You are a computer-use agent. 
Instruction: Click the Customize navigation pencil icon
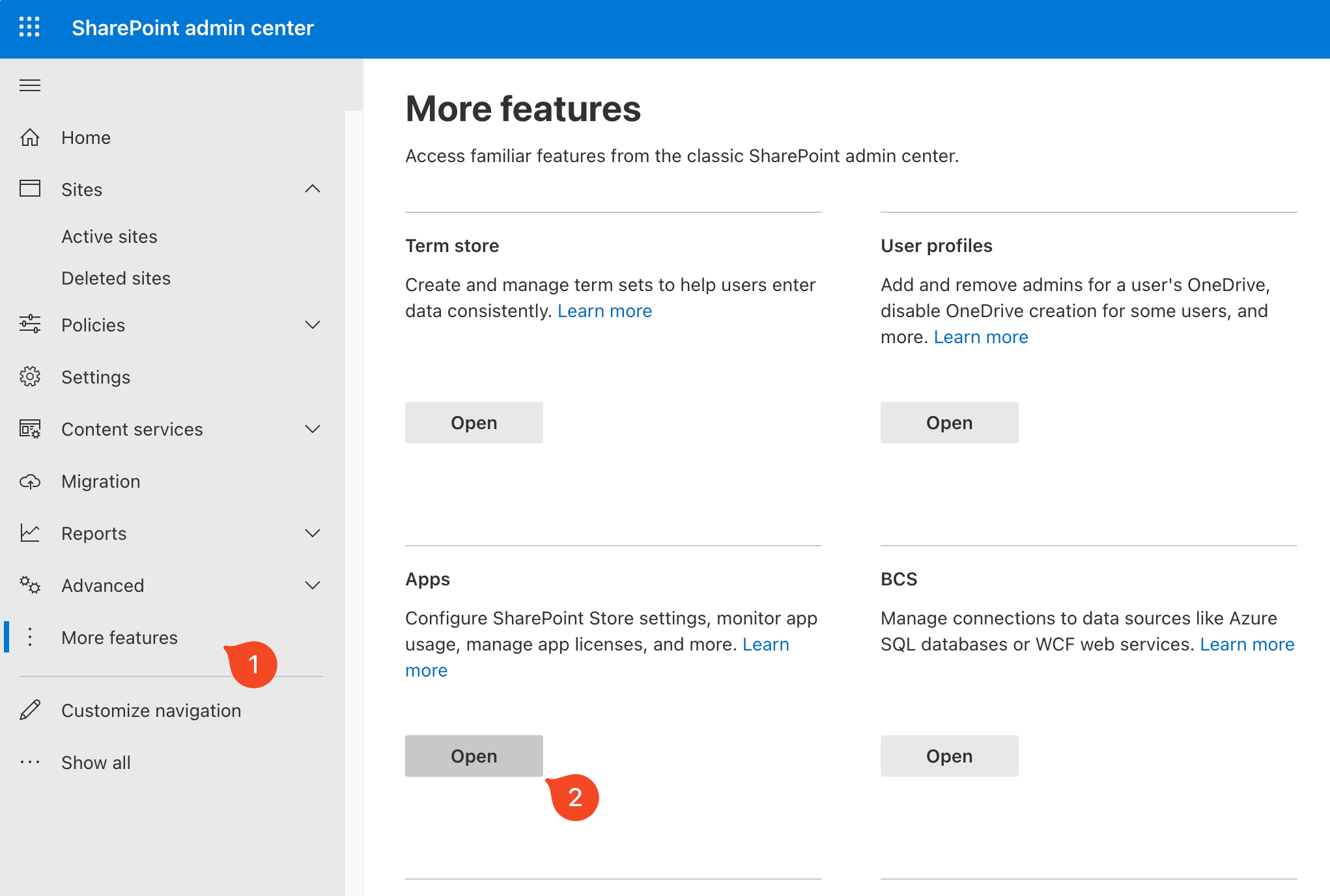pos(30,710)
